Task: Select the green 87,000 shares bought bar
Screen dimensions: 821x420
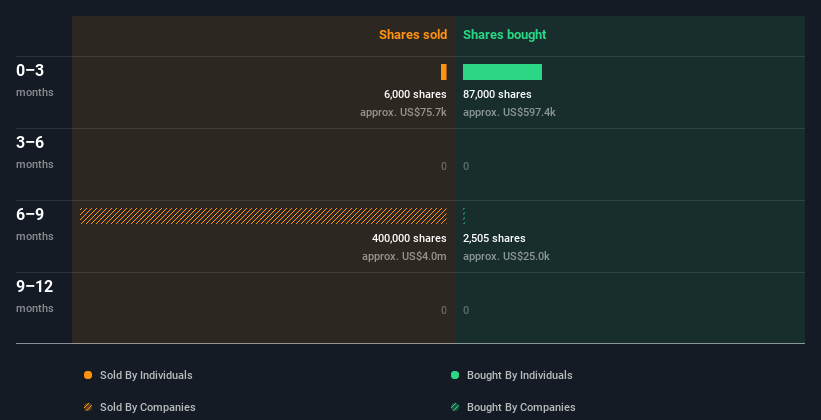Action: [x=502, y=72]
